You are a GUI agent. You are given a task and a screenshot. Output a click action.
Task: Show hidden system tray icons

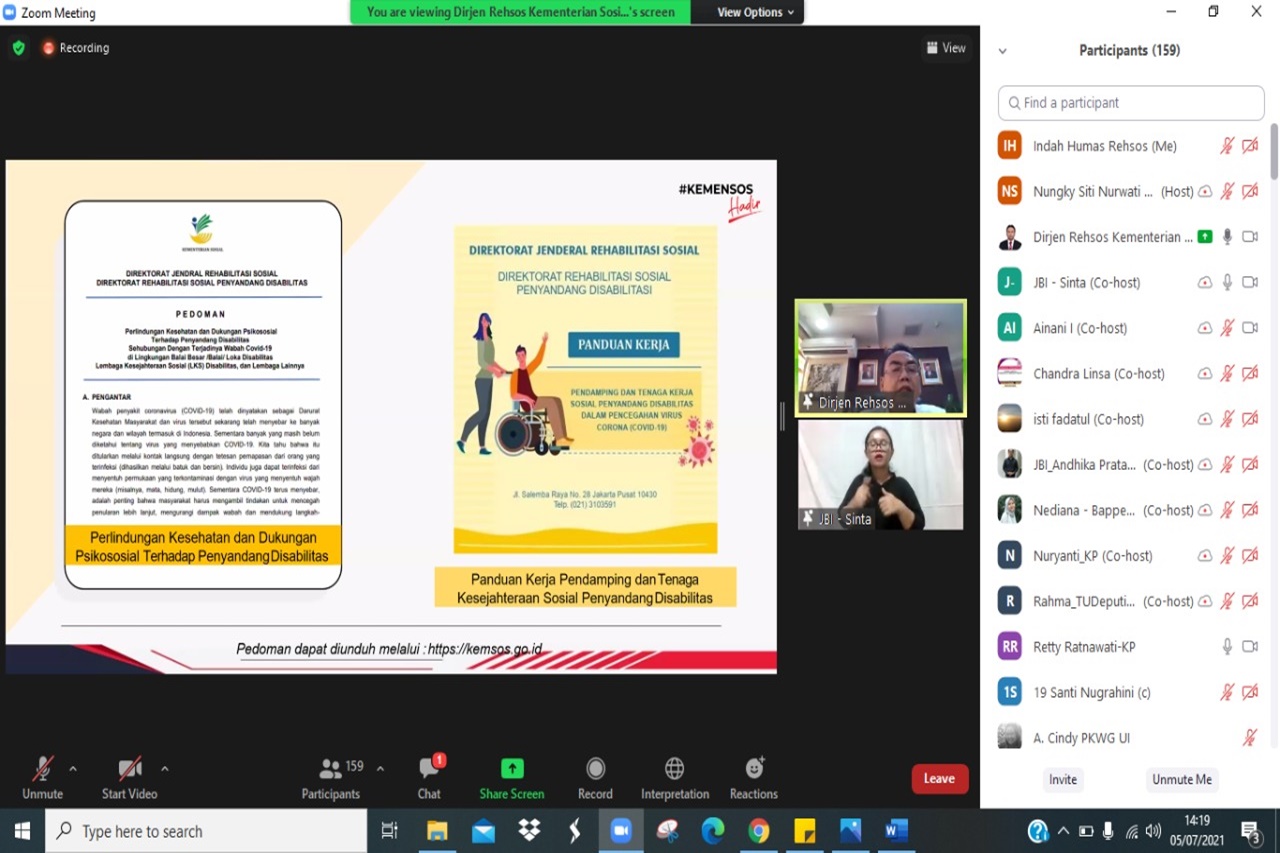click(1063, 831)
